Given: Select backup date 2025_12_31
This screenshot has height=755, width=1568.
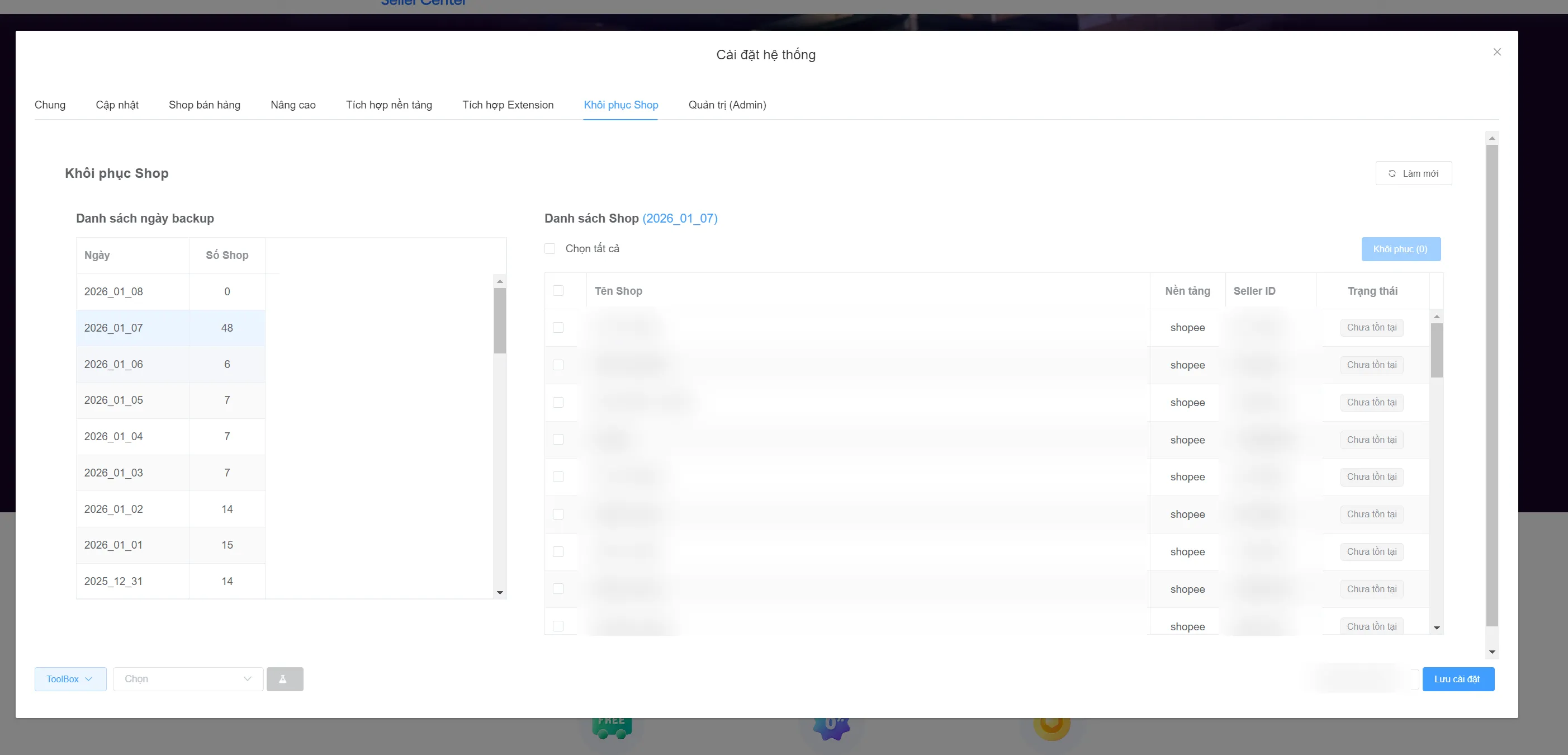Looking at the screenshot, I should point(170,582).
